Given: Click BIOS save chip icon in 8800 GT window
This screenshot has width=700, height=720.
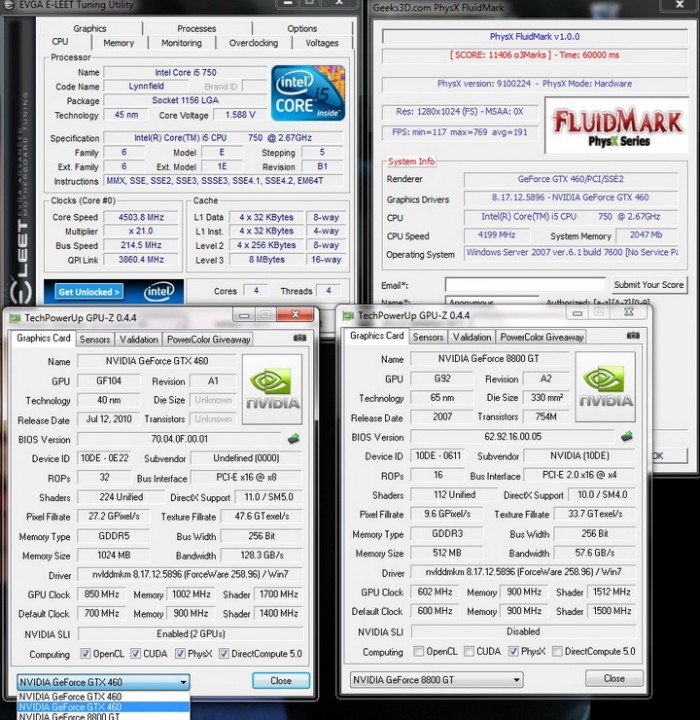Looking at the screenshot, I should (x=627, y=436).
